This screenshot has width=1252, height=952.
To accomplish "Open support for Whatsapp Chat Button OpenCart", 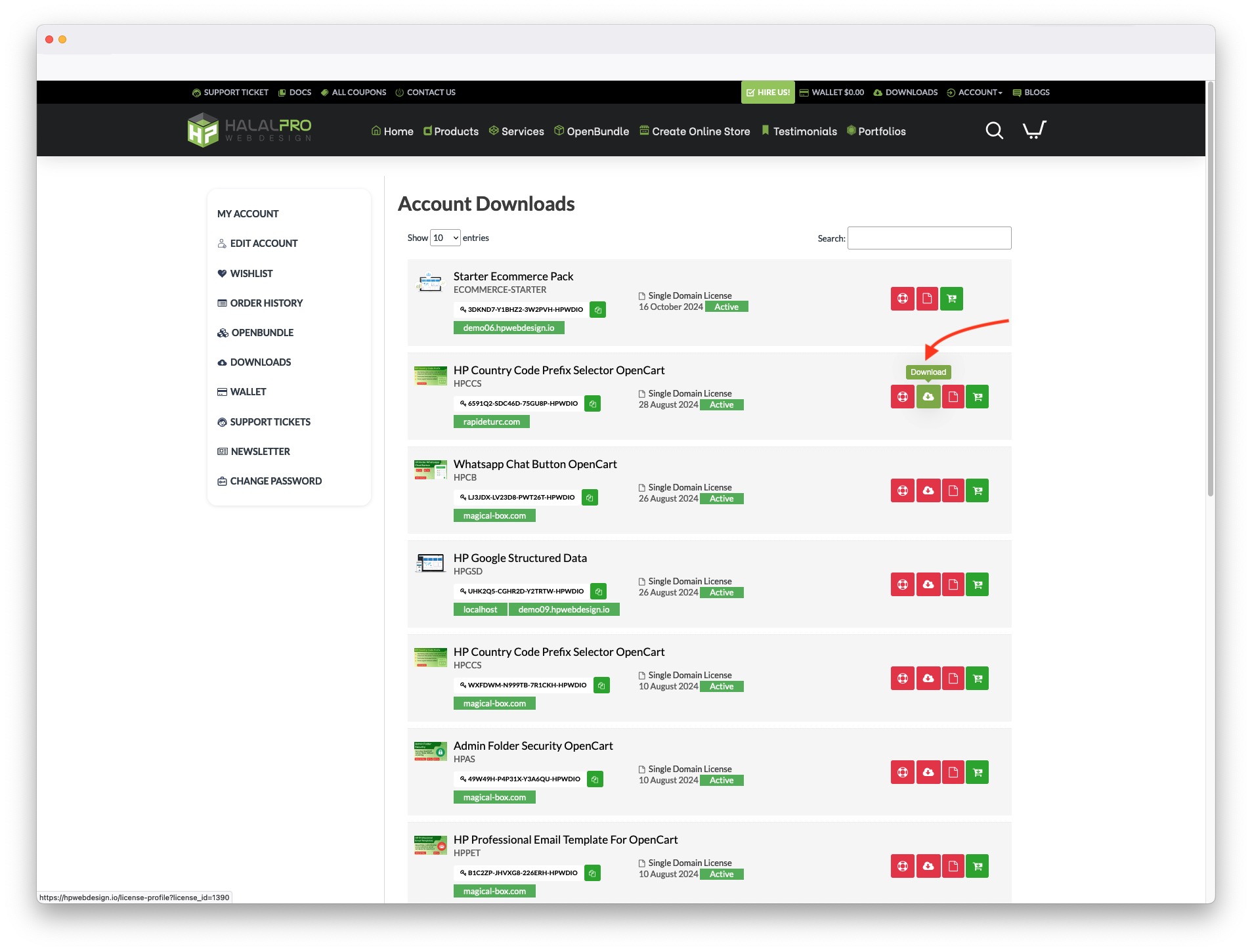I will point(902,490).
